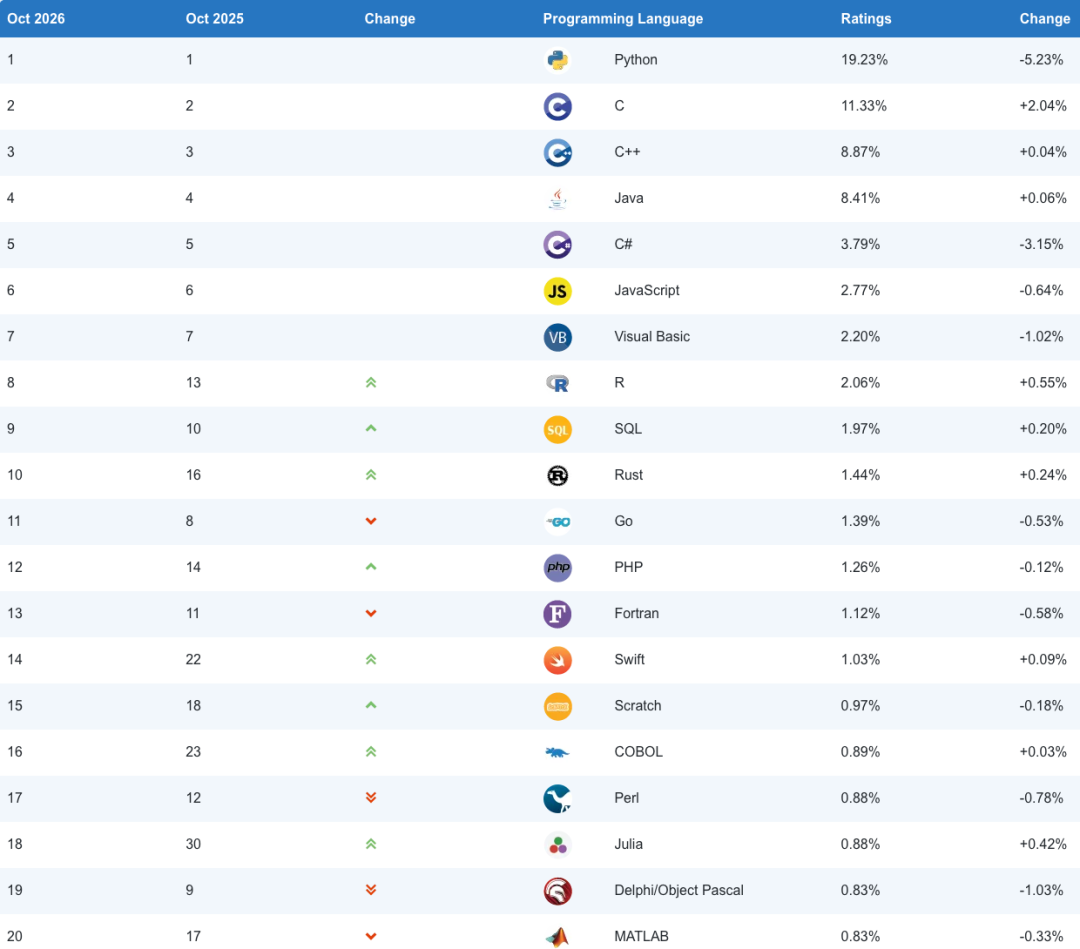Viewport: 1080px width, 949px height.
Task: Click the Julia three-dots logo
Action: tap(557, 844)
